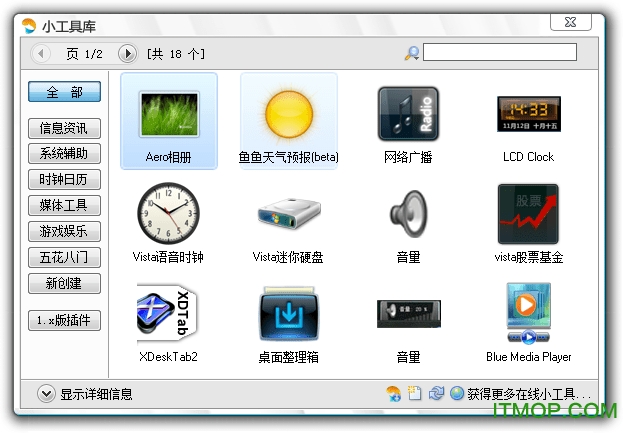Close the 小工具库 window
Screen dimensions: 623x436
click(x=571, y=22)
